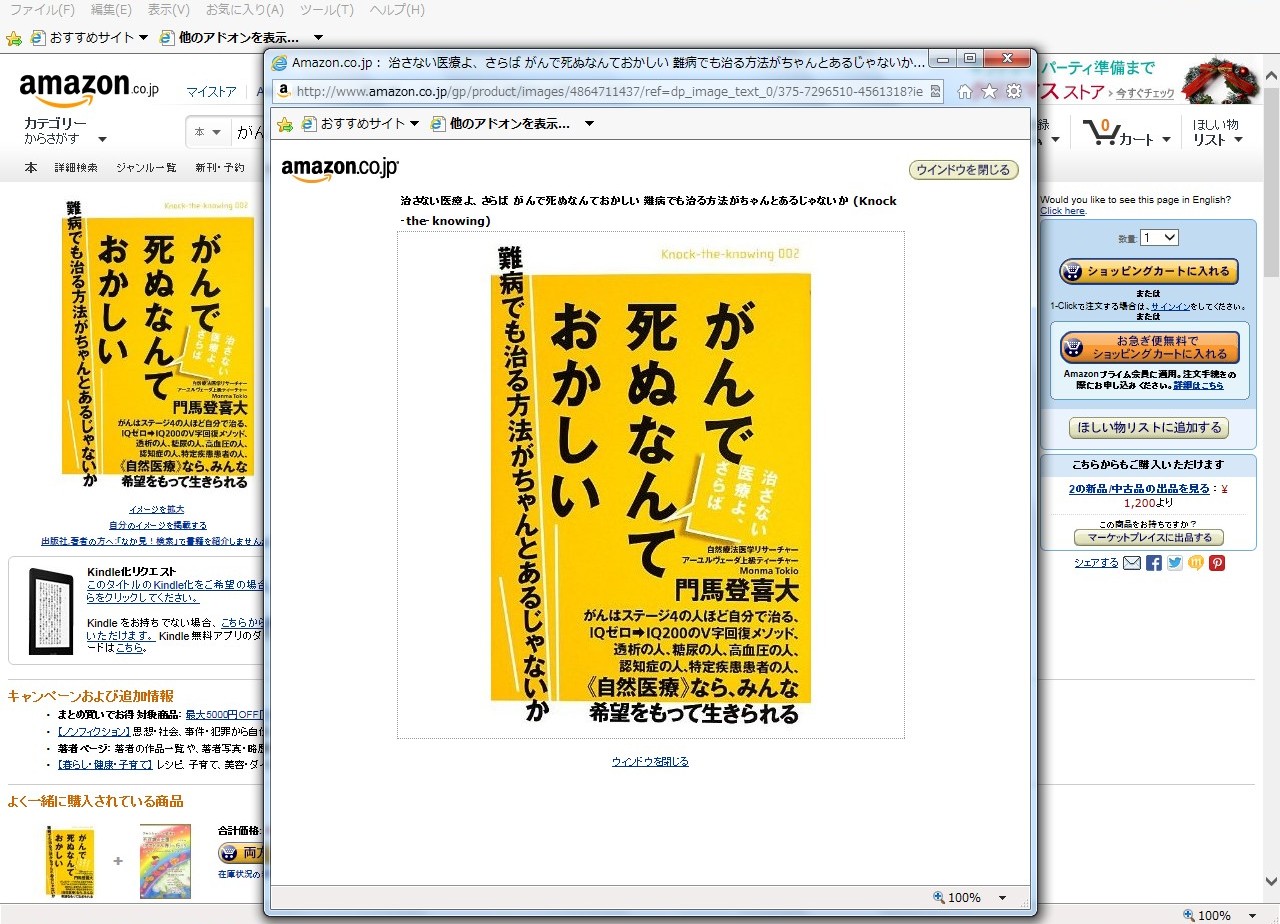
Task: Click the Home icon in popup window
Action: coord(965,91)
